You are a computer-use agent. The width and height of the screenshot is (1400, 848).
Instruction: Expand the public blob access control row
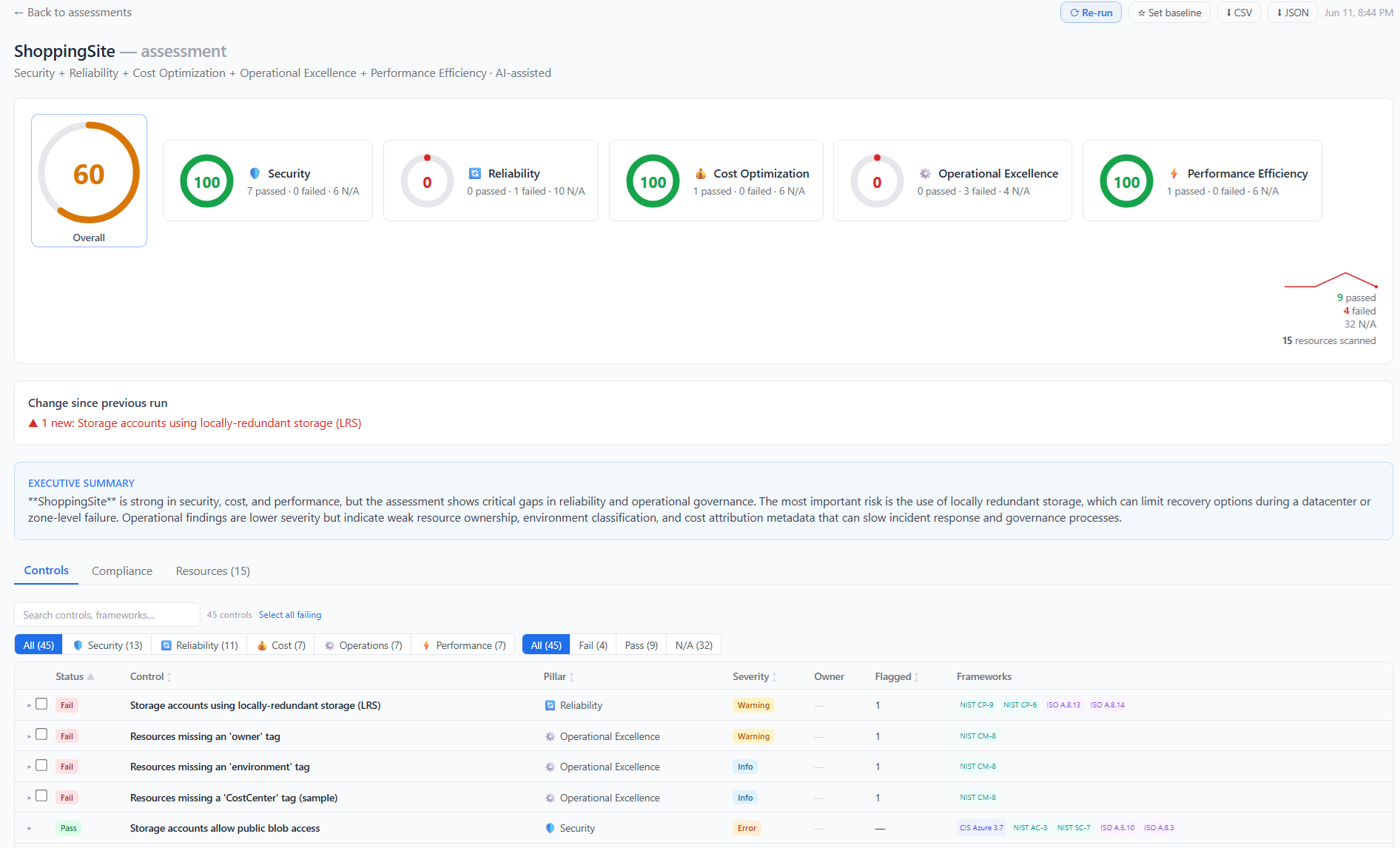pyautogui.click(x=29, y=828)
